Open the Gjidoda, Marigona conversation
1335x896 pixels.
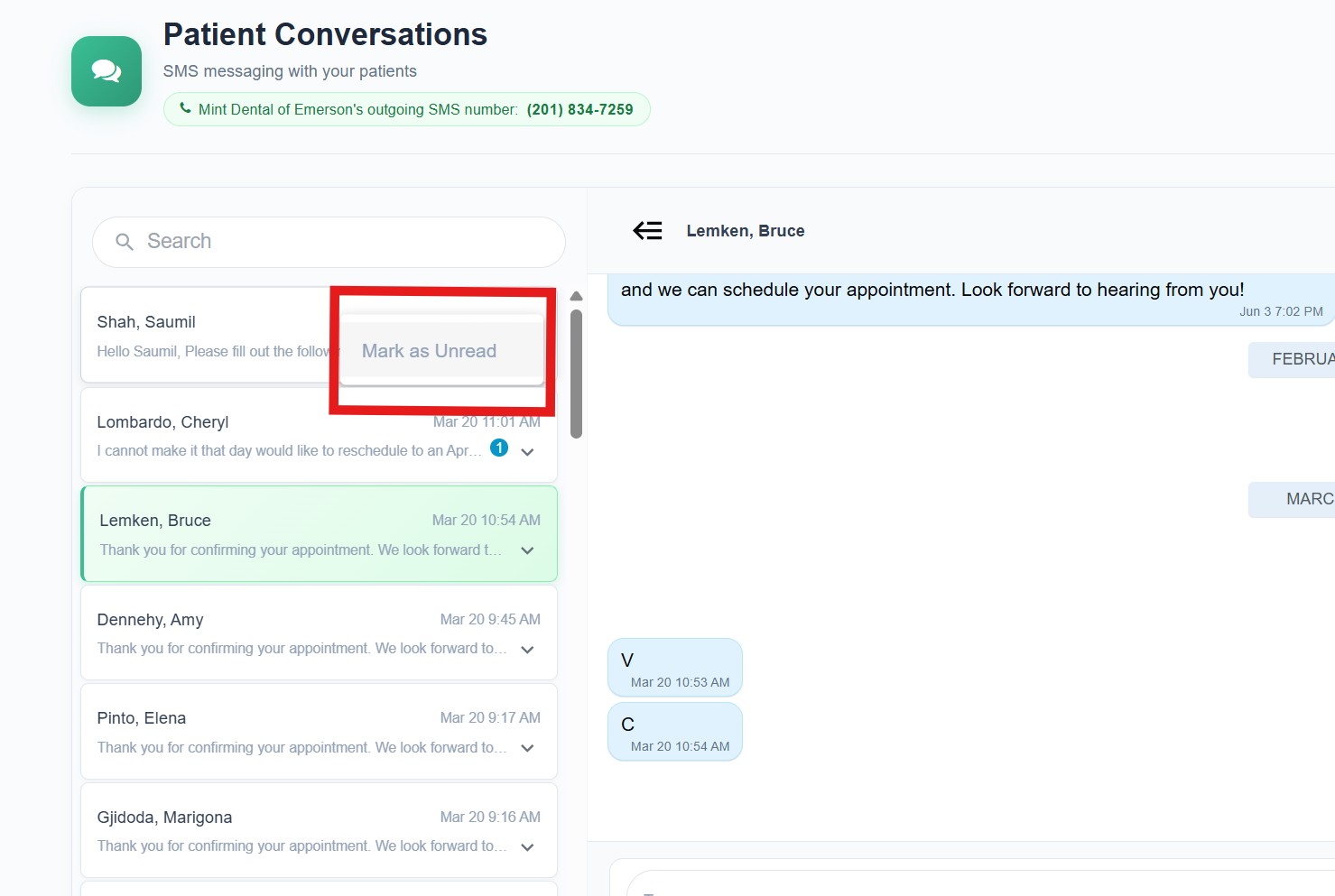298,830
